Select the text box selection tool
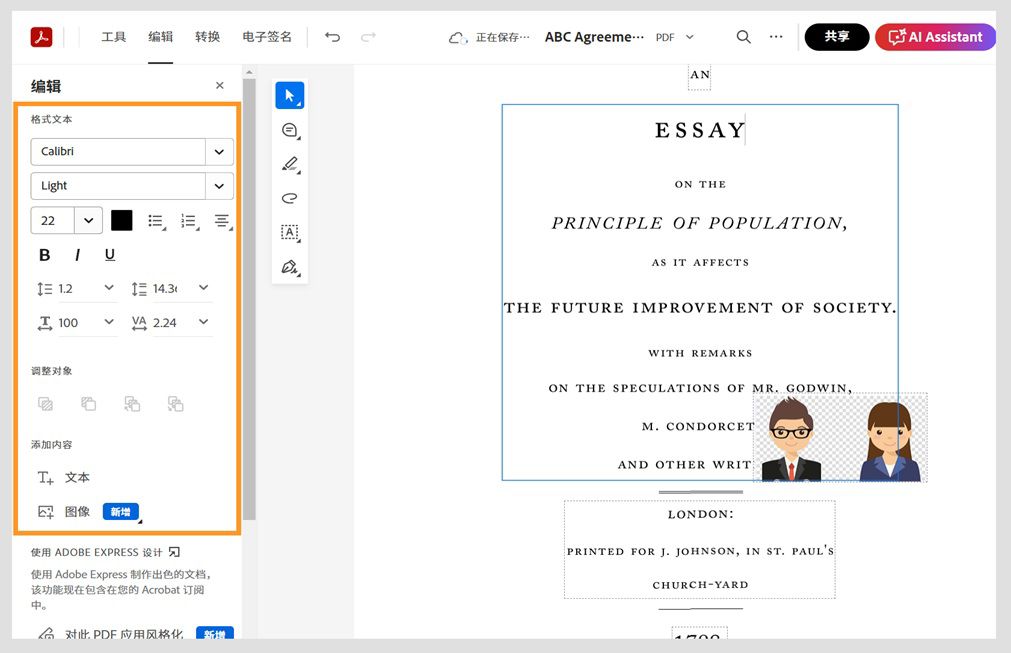Image resolution: width=1011 pixels, height=653 pixels. (289, 232)
